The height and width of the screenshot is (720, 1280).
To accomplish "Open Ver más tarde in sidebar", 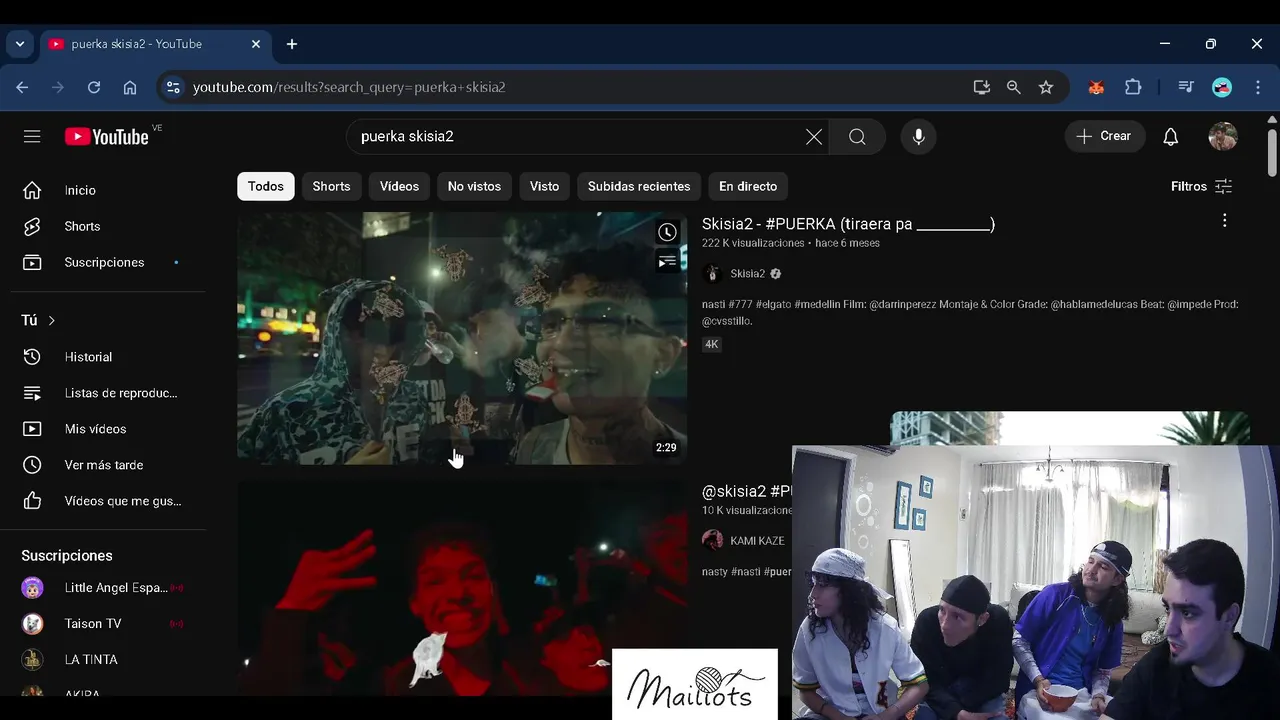I will pos(108,465).
